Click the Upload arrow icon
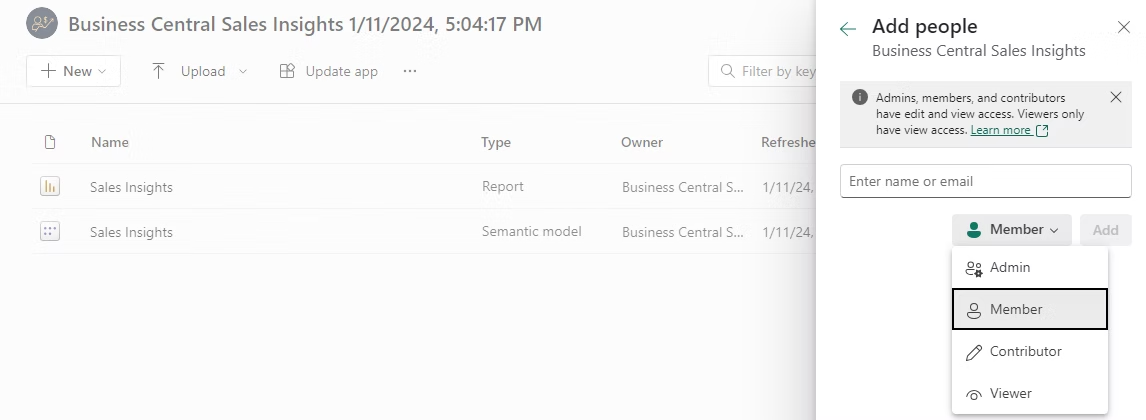The height and width of the screenshot is (420, 1146). (x=158, y=71)
